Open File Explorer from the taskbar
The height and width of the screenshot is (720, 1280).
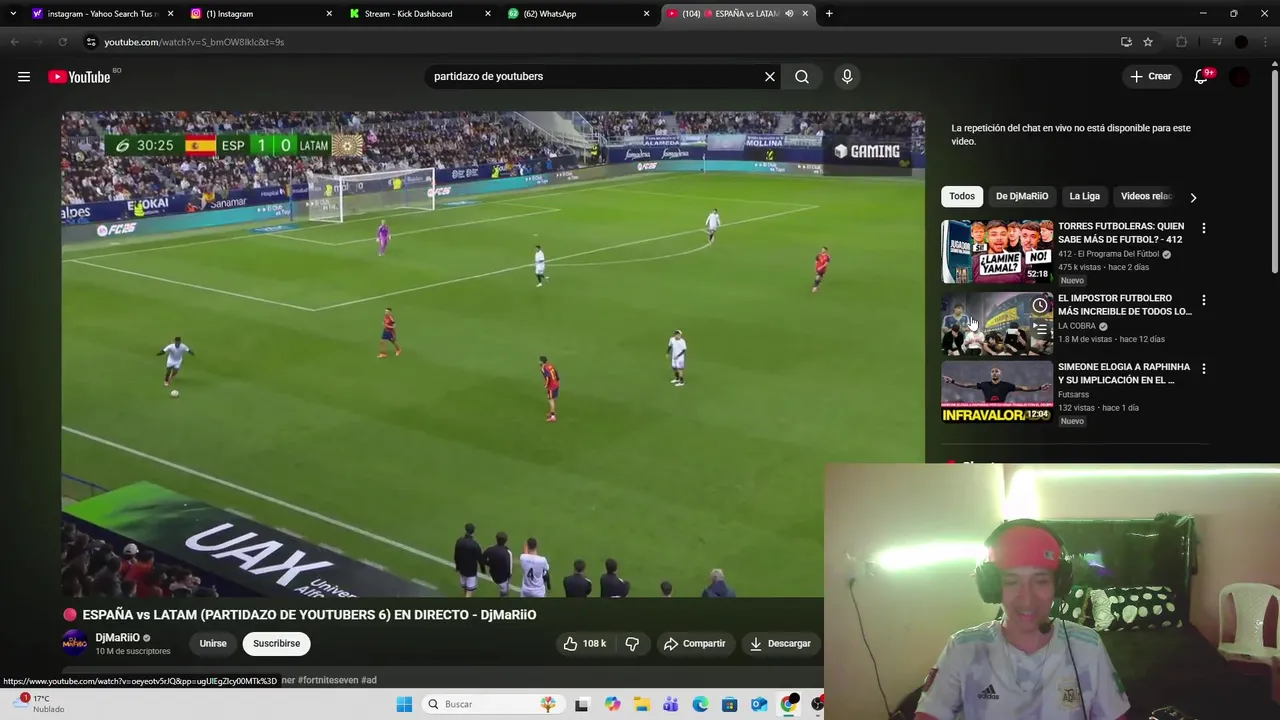(x=641, y=704)
